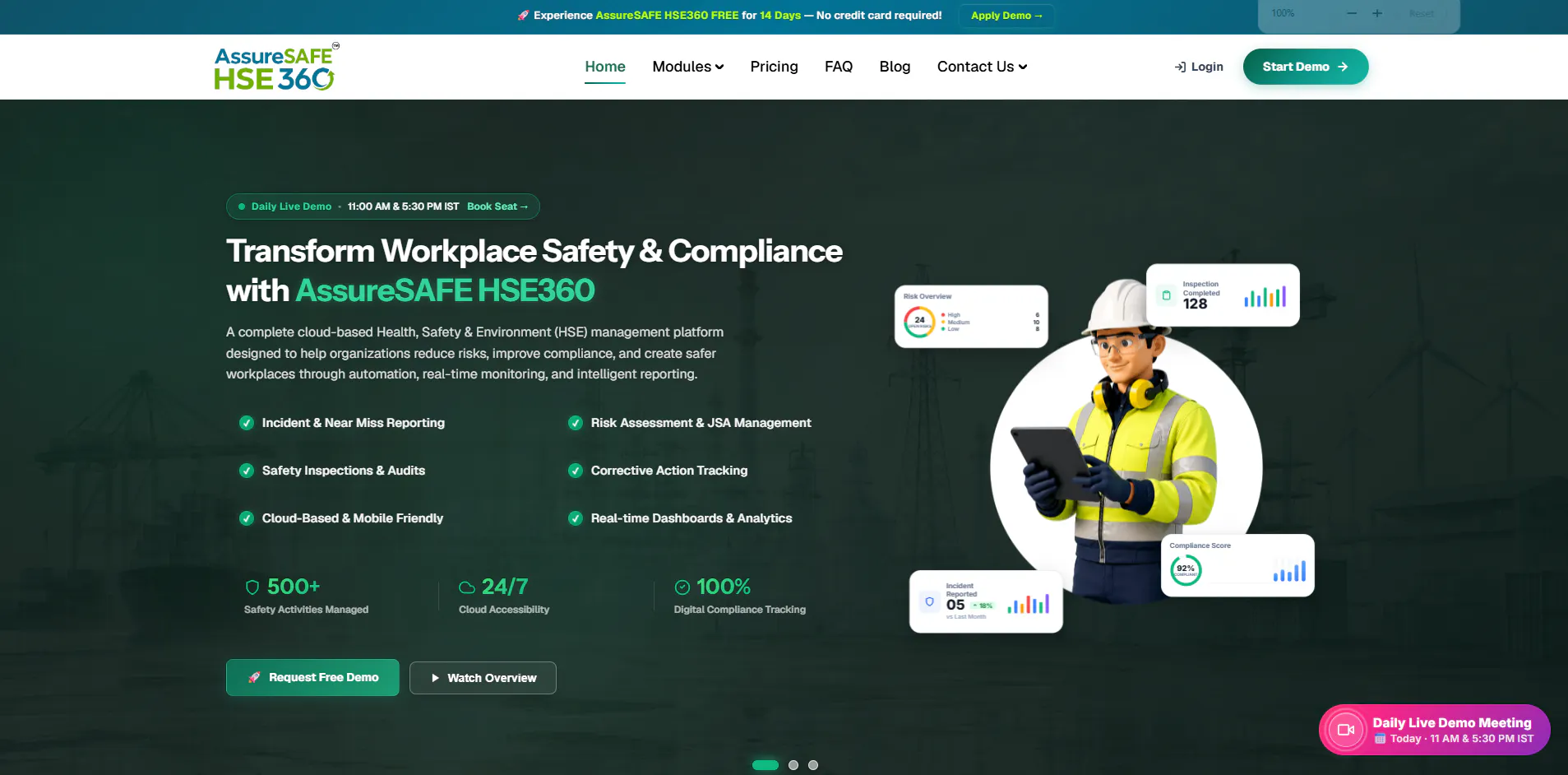Click the cloud icon beside 24/7
1568x775 pixels.
point(467,587)
